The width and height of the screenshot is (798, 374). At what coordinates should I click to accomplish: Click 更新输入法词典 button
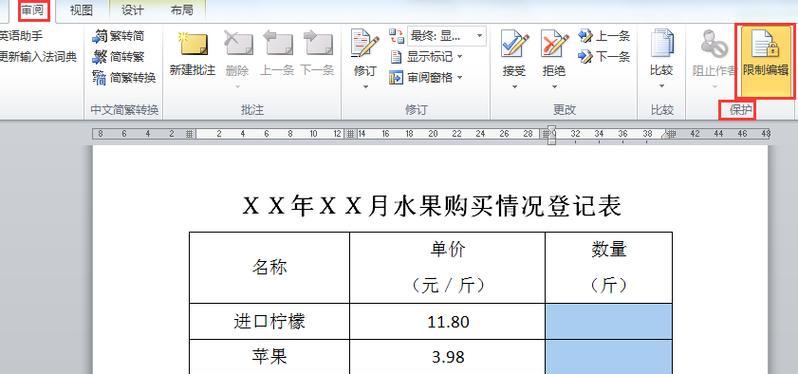pyautogui.click(x=38, y=56)
